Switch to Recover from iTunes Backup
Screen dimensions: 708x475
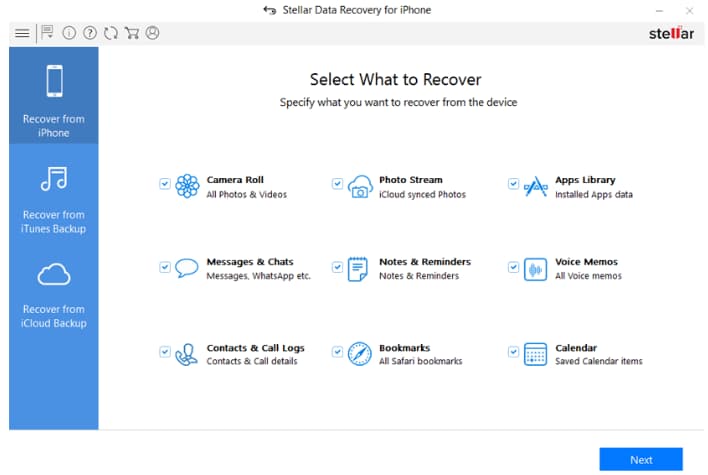click(54, 199)
